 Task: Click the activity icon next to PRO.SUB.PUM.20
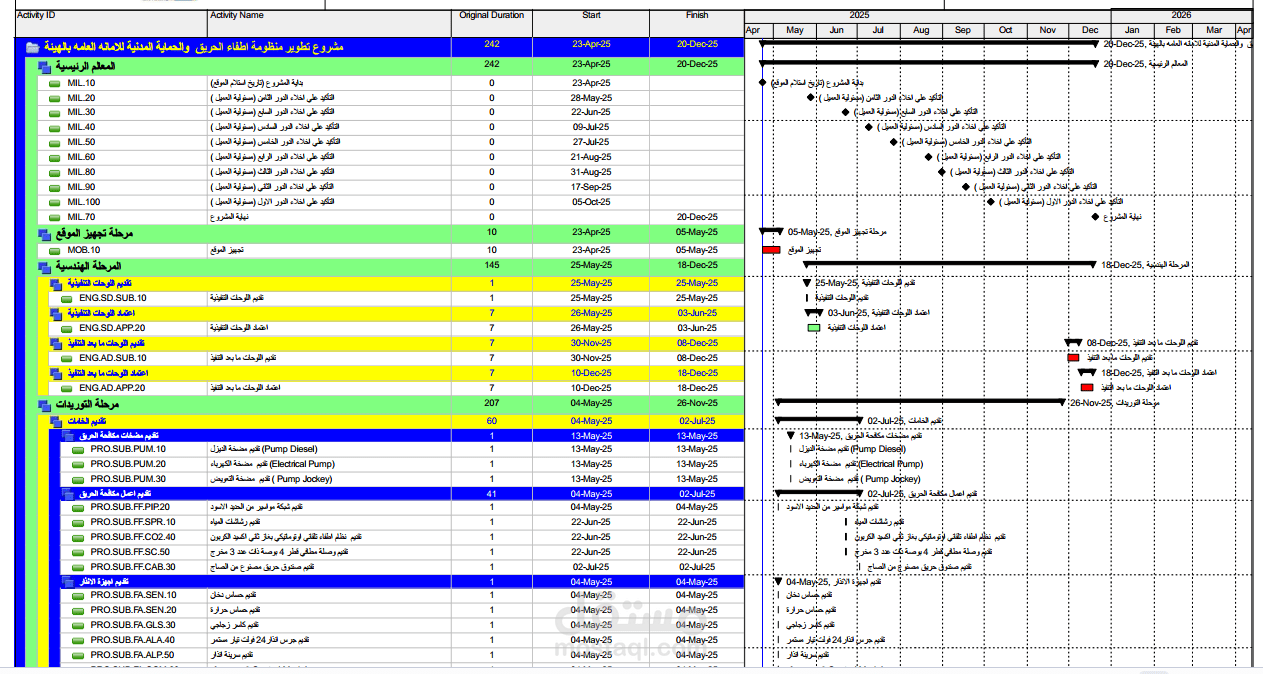coord(78,465)
